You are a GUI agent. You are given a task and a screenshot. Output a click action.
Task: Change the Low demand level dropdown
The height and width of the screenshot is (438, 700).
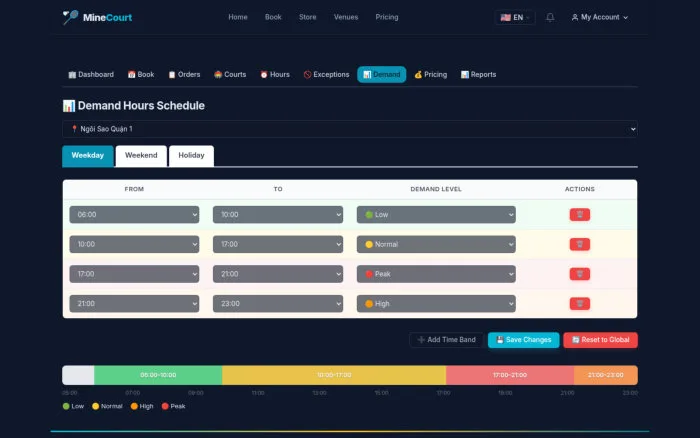coord(436,215)
